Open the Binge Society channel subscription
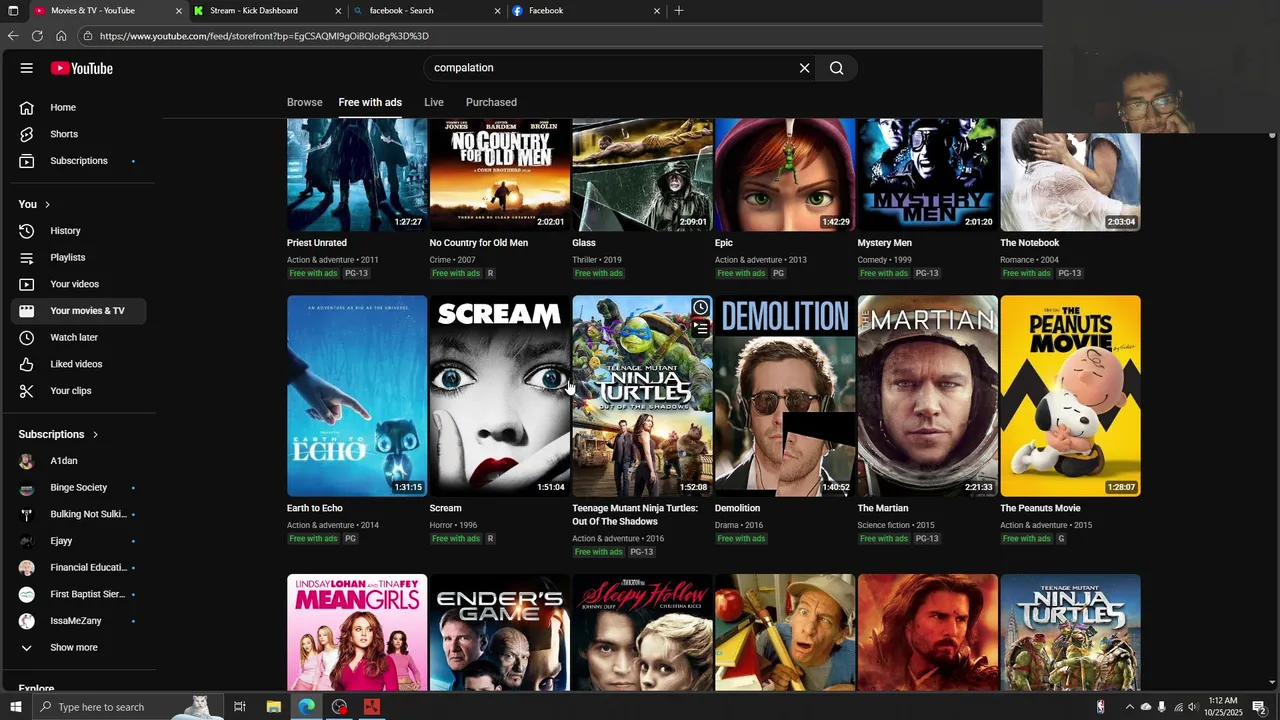Screen dimensions: 1280x720 click(79, 488)
